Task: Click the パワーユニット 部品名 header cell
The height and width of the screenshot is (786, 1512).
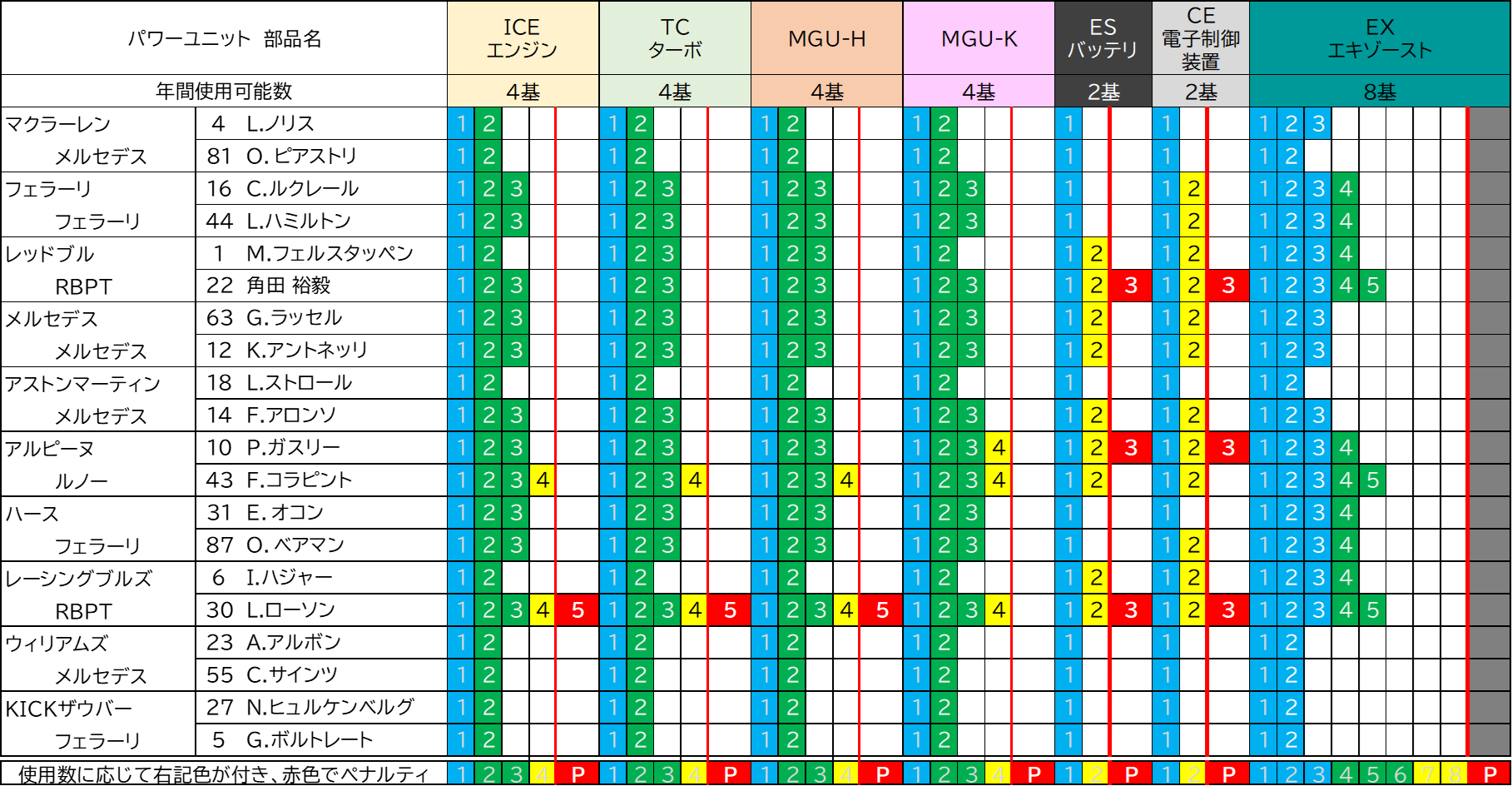Action: pyautogui.click(x=224, y=38)
